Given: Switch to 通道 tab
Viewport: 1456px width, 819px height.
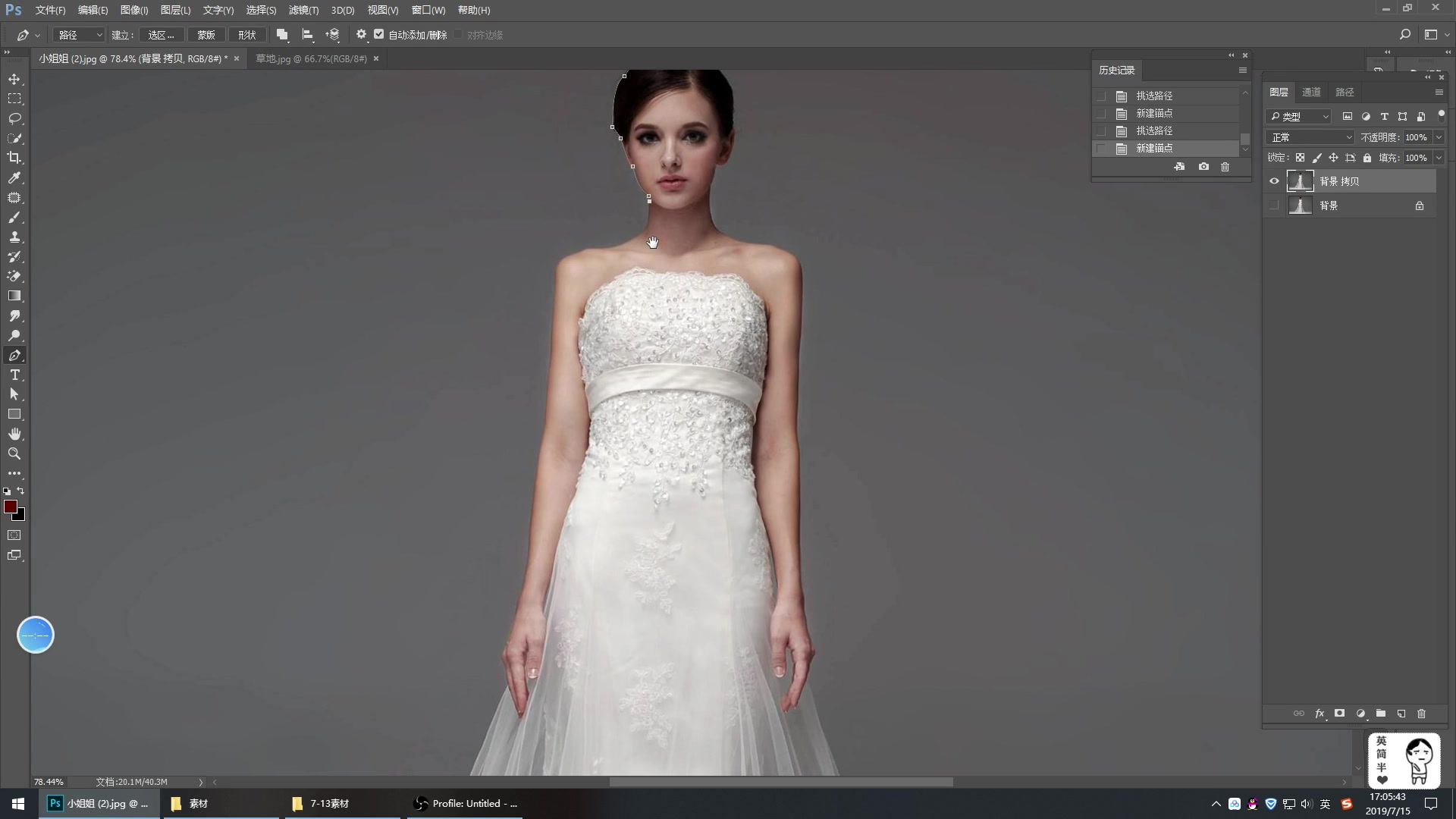Looking at the screenshot, I should point(1311,92).
